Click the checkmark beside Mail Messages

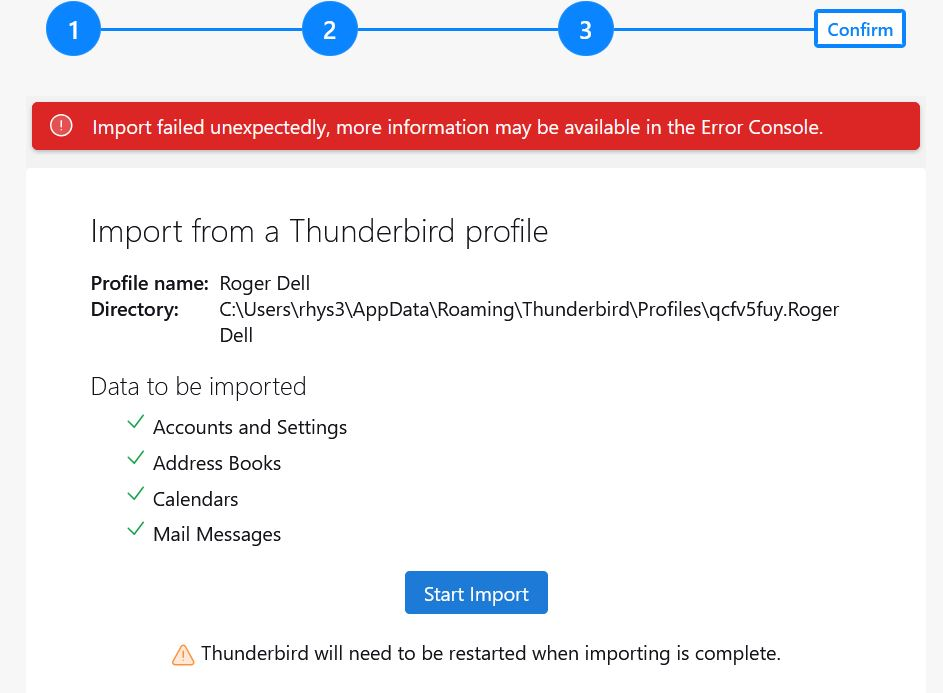pos(136,529)
